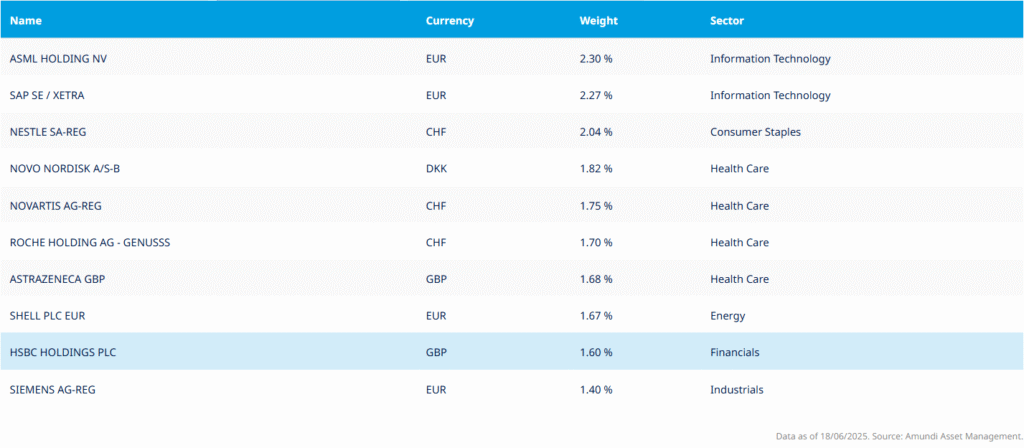The width and height of the screenshot is (1024, 448).
Task: Select highlighted HSBC HOLDINGS PLC row
Action: 512,352
